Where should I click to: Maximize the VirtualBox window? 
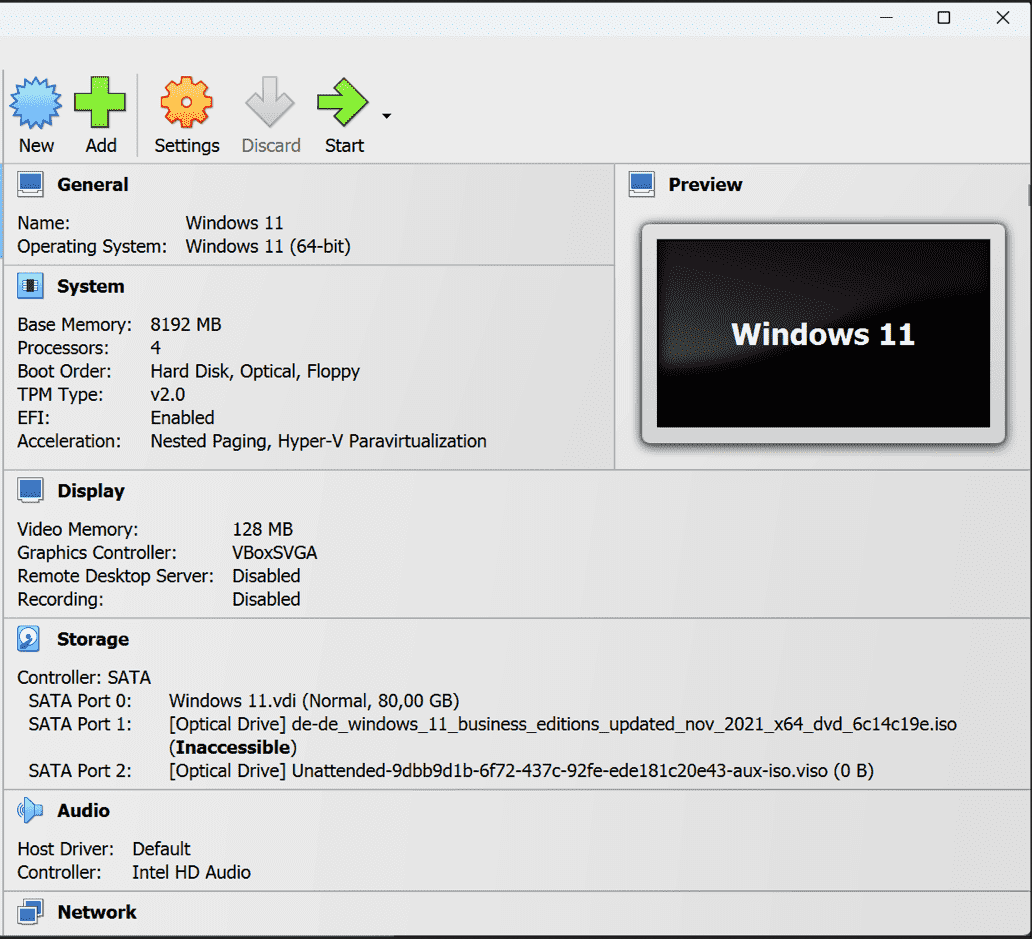pos(944,18)
